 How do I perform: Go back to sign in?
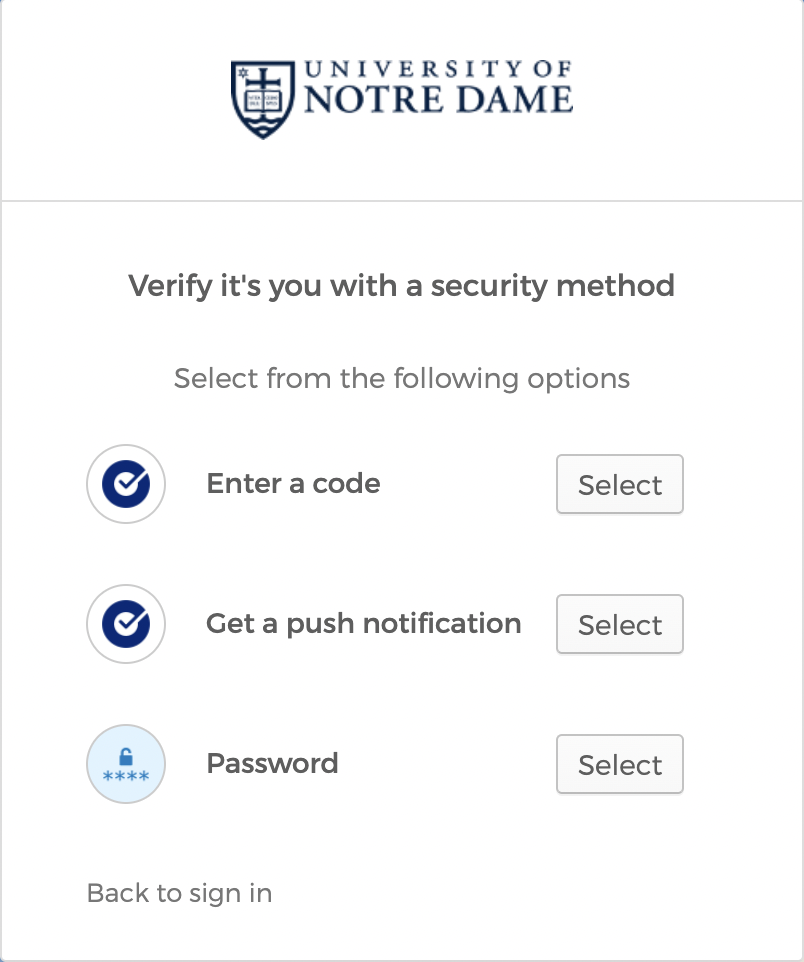[179, 893]
